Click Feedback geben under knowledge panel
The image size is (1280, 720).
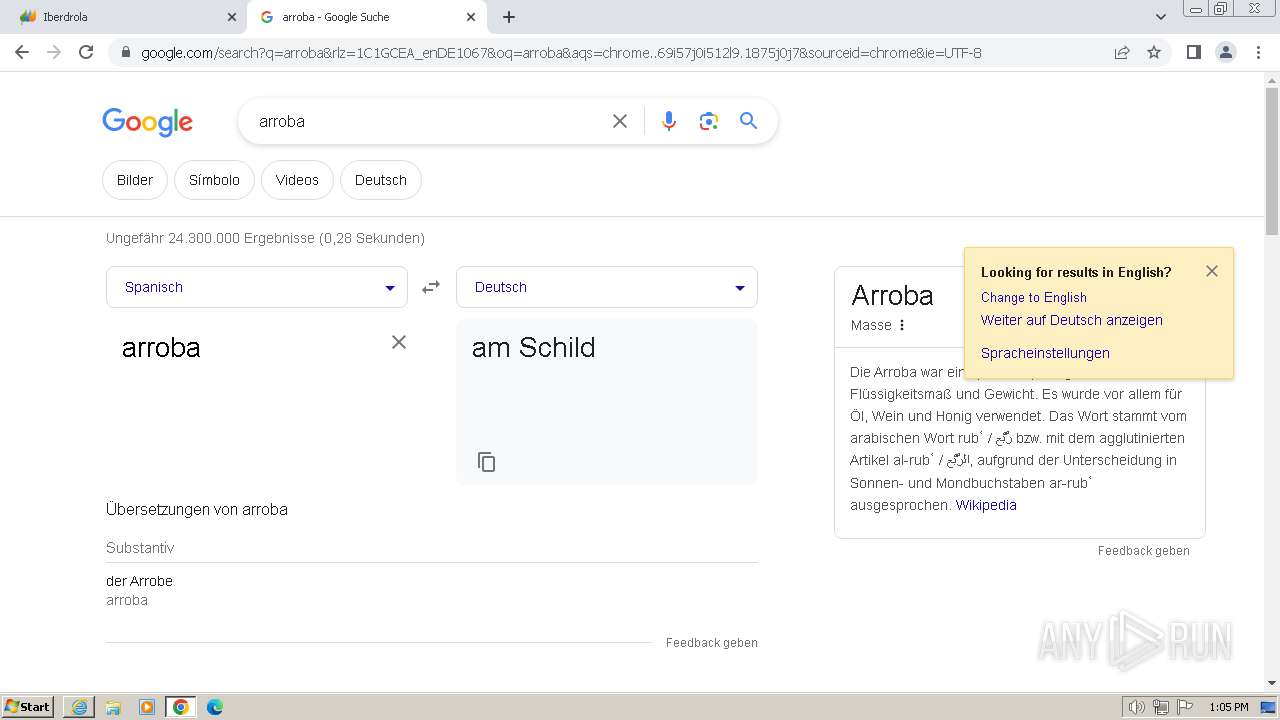point(1144,551)
